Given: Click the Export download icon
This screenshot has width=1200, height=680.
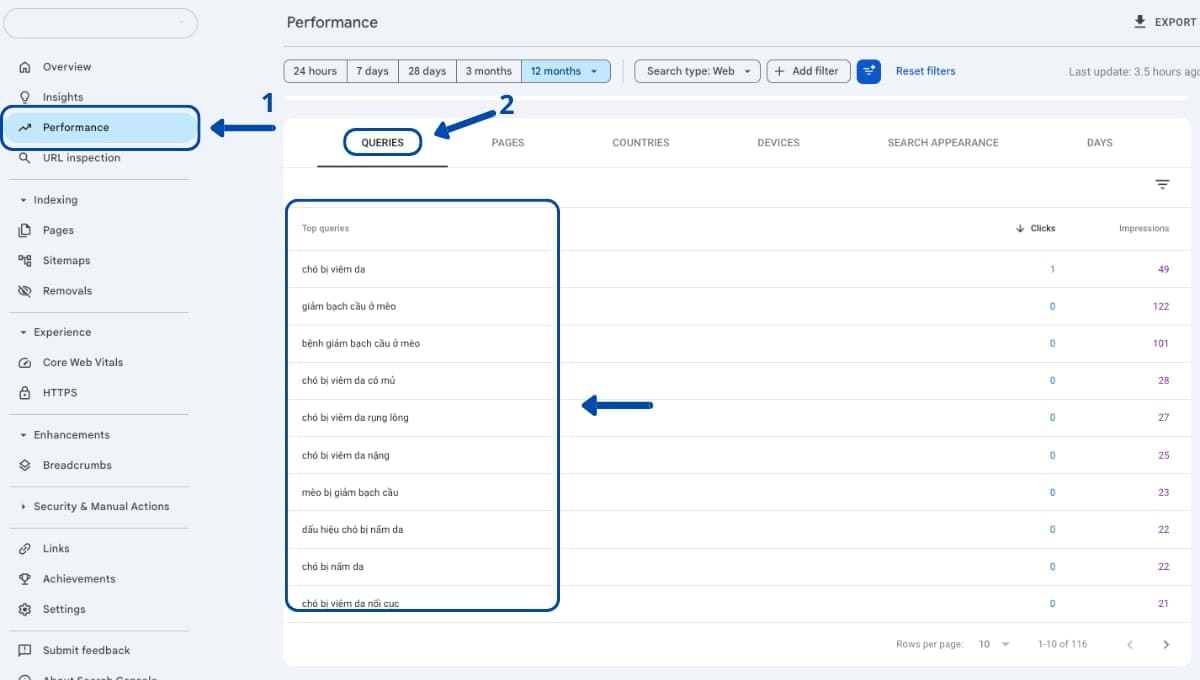Looking at the screenshot, I should point(1139,22).
